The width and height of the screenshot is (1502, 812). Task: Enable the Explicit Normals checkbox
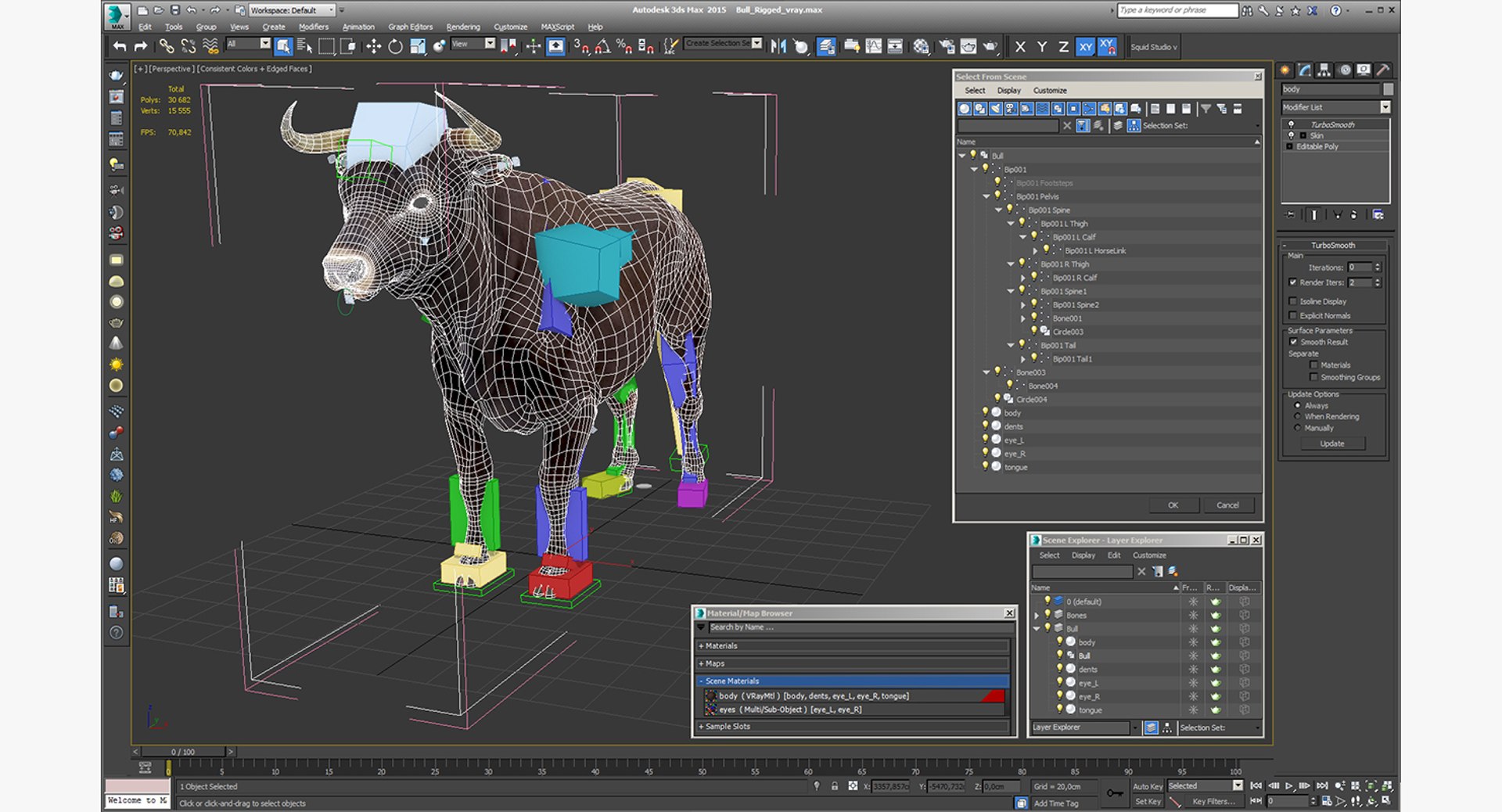[1293, 316]
